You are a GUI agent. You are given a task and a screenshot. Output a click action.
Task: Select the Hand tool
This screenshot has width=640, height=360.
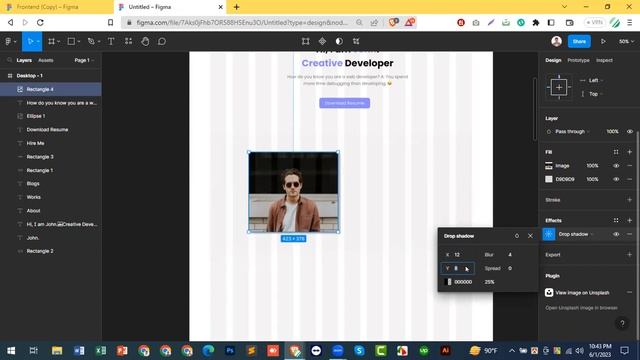145,41
